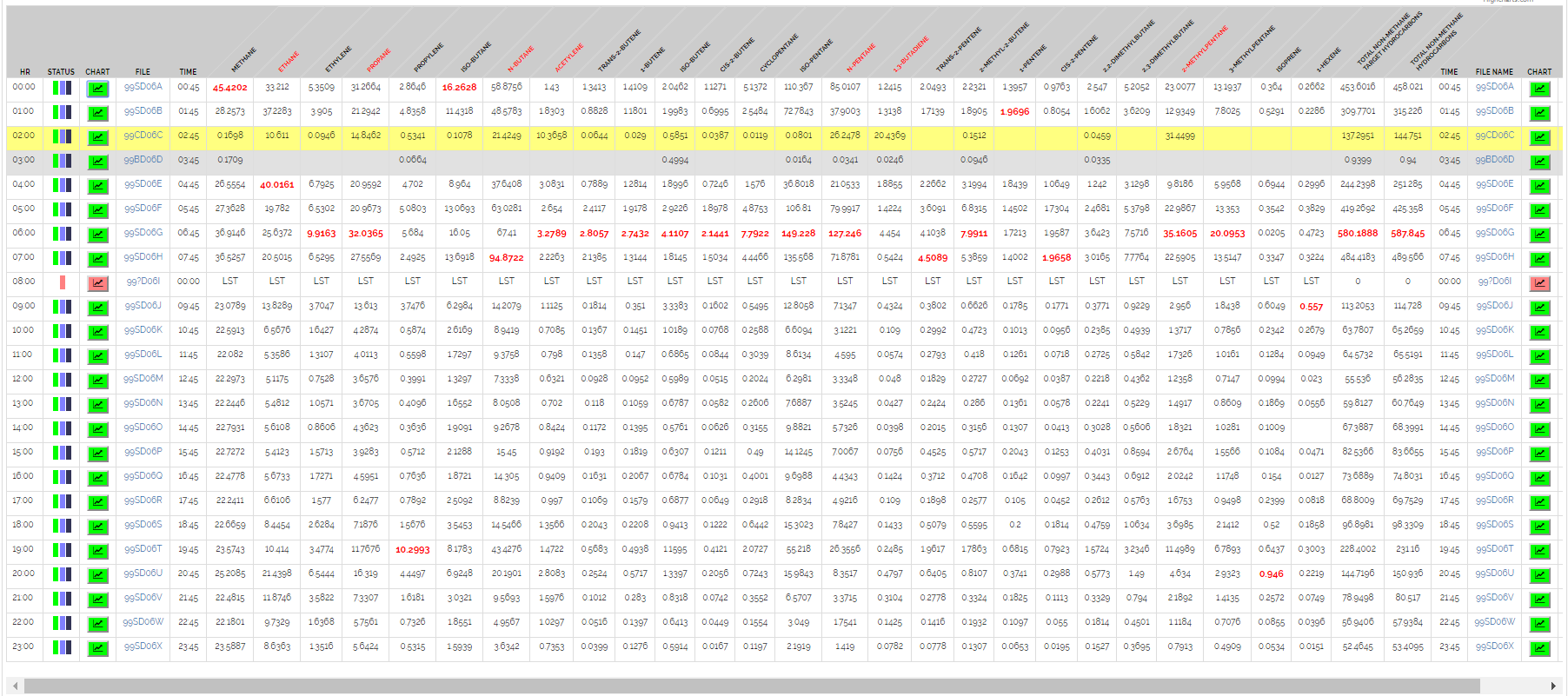The width and height of the screenshot is (1568, 696).
Task: Click the single red status indicator in the 08:00 row
Action: click(x=63, y=282)
